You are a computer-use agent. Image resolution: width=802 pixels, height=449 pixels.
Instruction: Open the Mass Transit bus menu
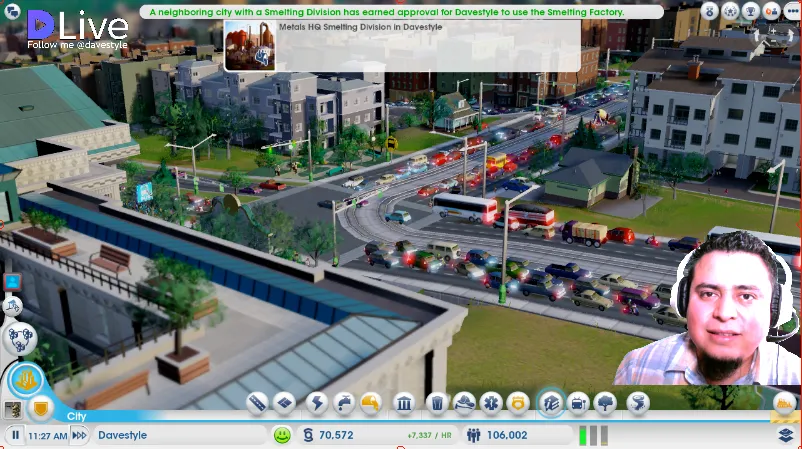point(578,403)
